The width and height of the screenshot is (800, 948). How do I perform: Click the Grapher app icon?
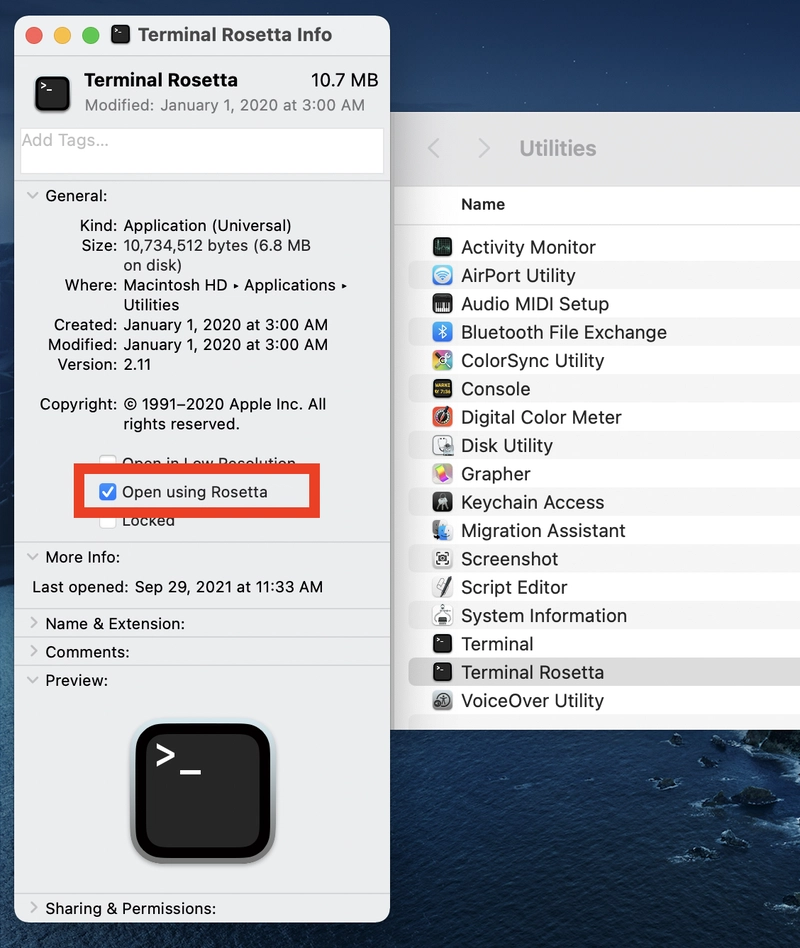click(x=442, y=474)
